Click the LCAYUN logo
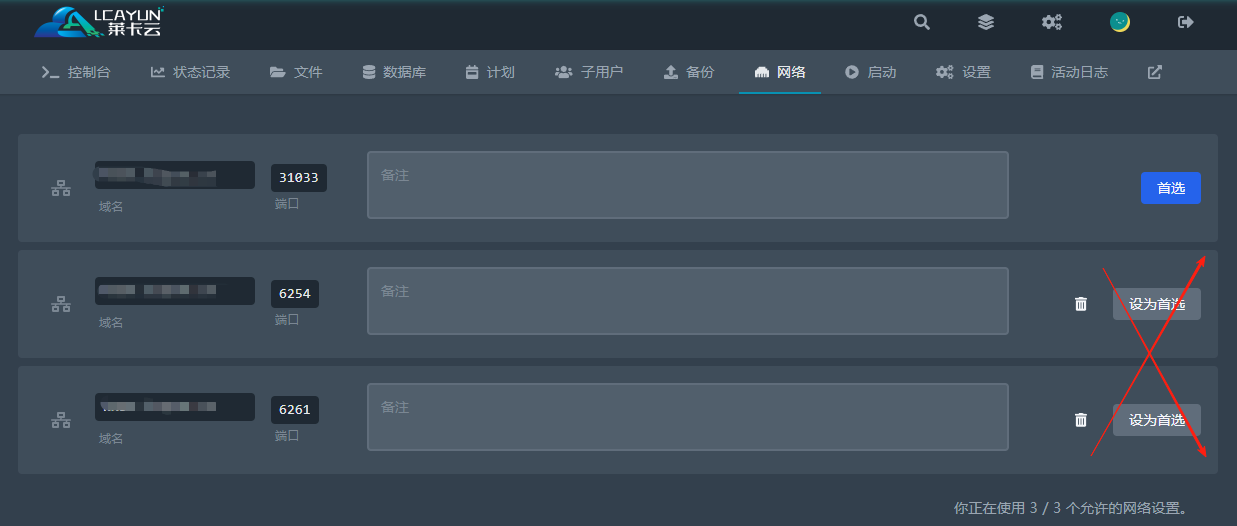Viewport: 1237px width, 526px height. (99, 22)
